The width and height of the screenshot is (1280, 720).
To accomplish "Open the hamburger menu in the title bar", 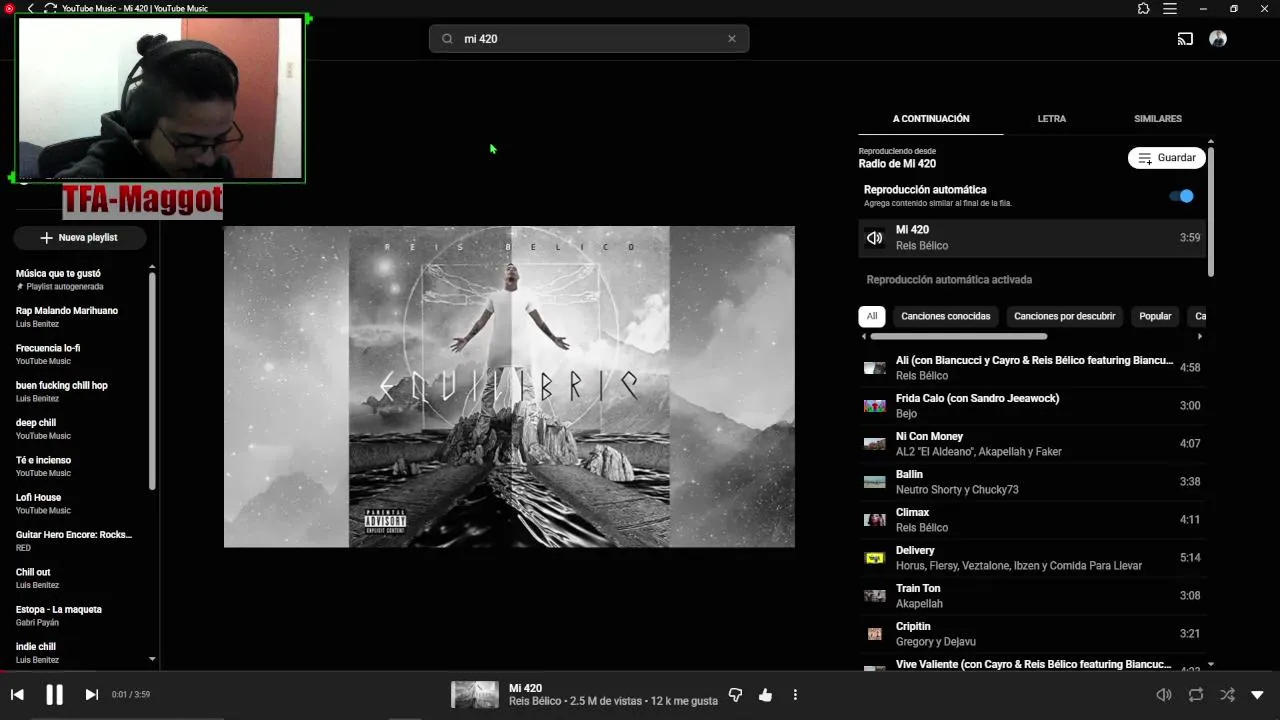I will 1170,8.
